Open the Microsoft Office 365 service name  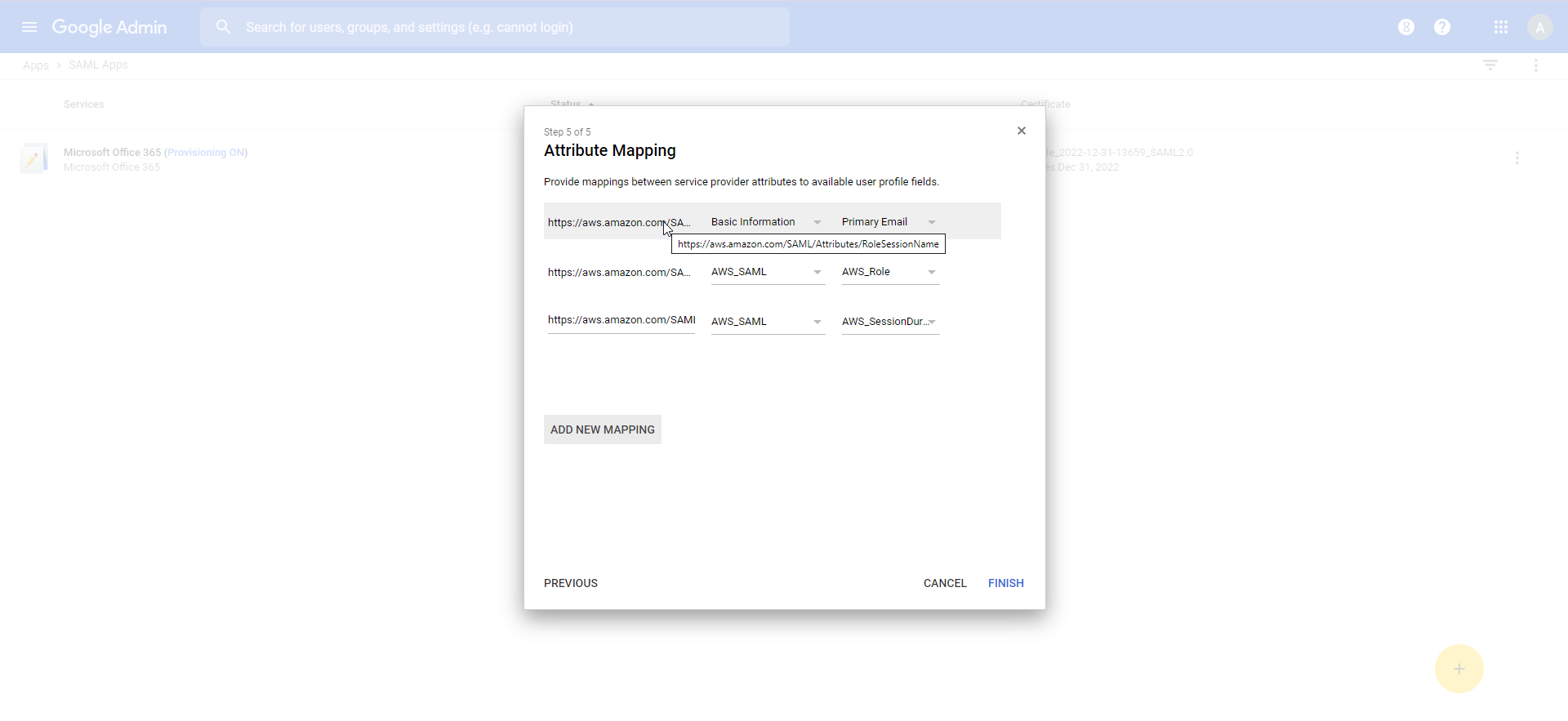[x=112, y=153]
